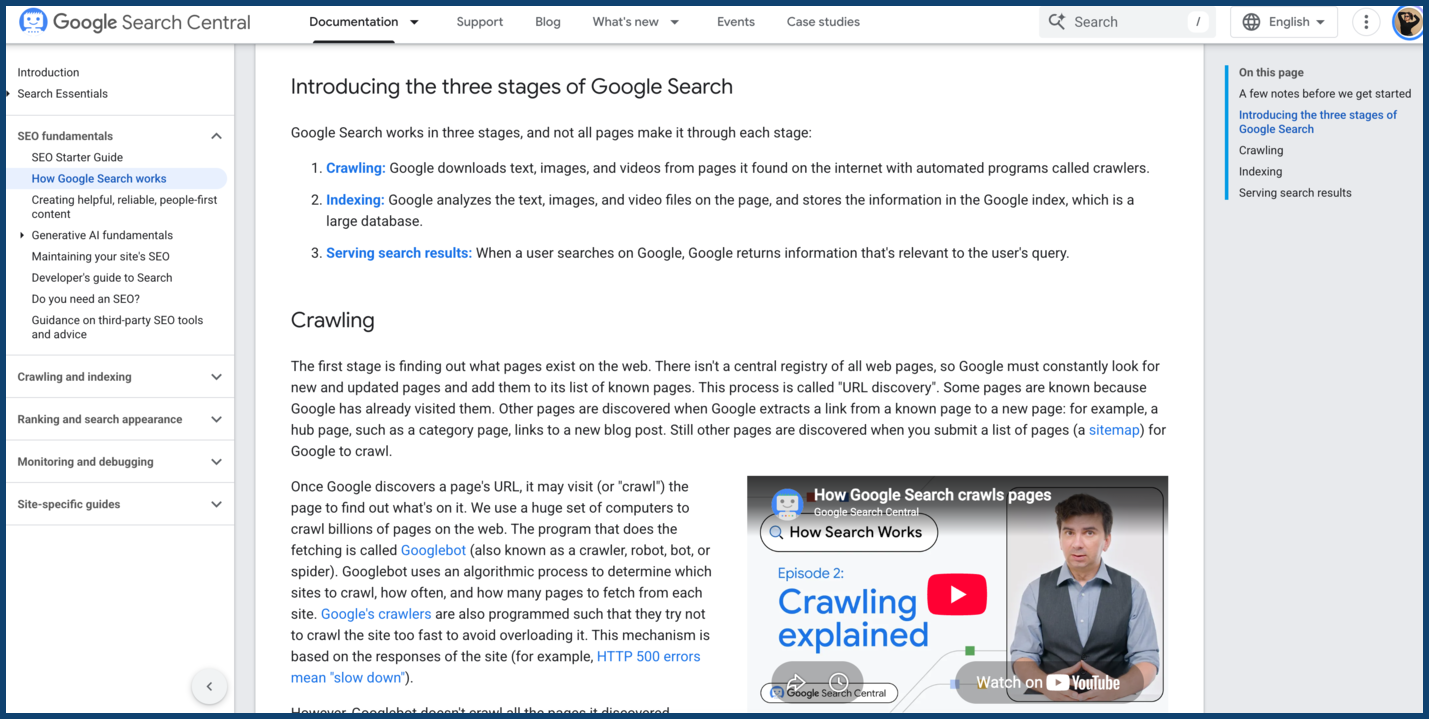The image size is (1429, 719).
Task: Jump to Indexing in On this page
Action: click(1260, 172)
